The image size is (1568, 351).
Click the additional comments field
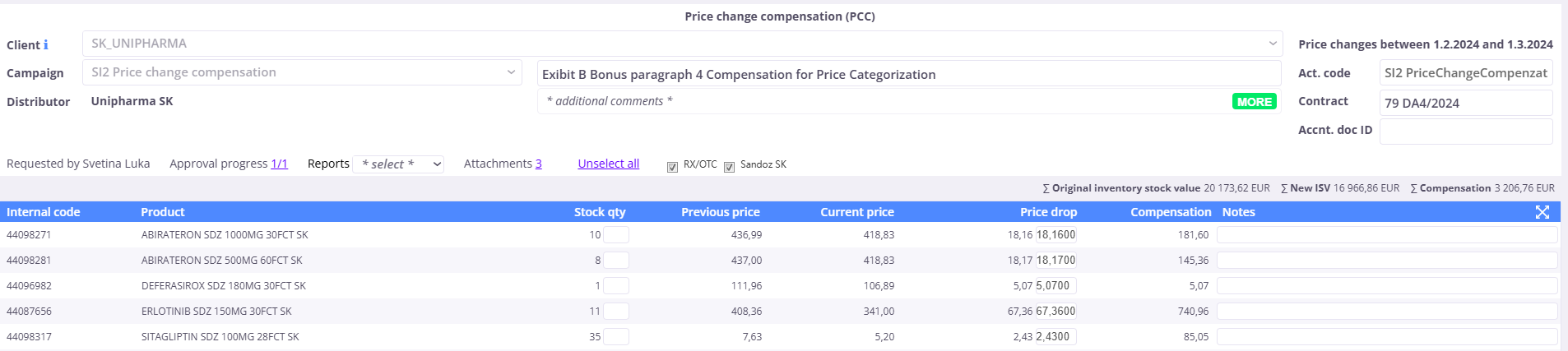pos(884,101)
